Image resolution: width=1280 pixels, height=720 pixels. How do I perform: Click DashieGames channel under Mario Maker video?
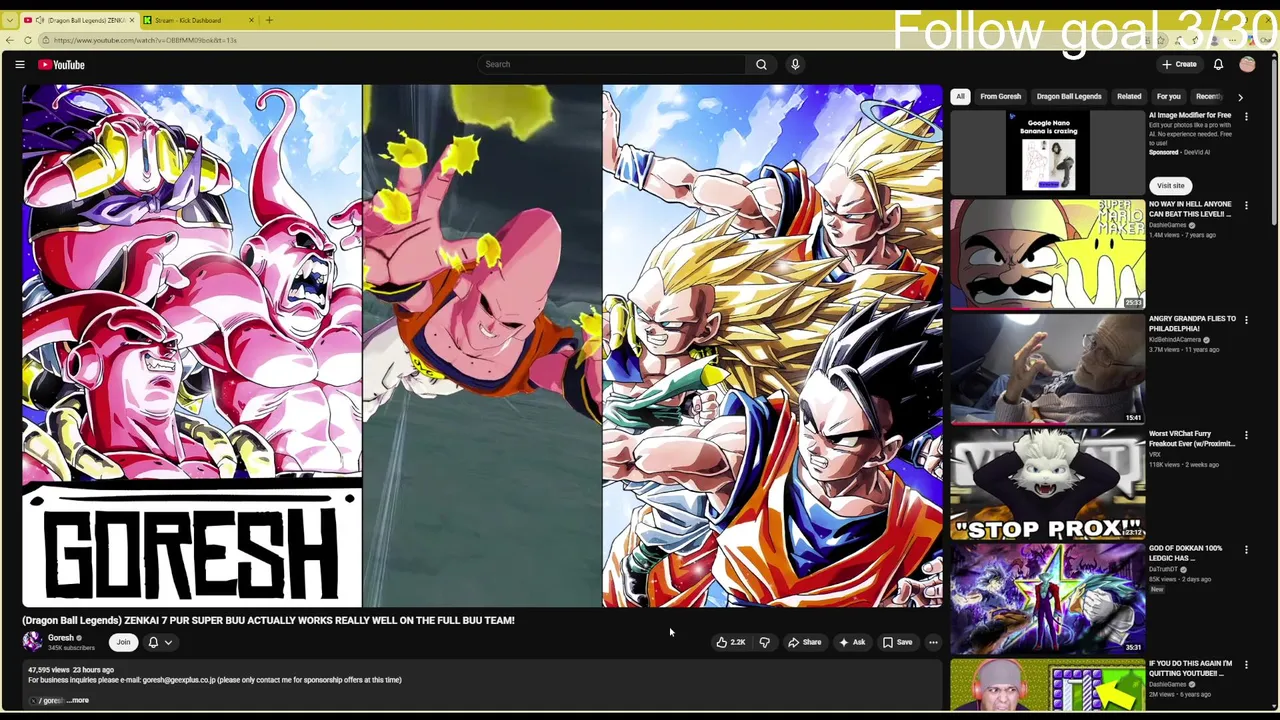(1167, 225)
